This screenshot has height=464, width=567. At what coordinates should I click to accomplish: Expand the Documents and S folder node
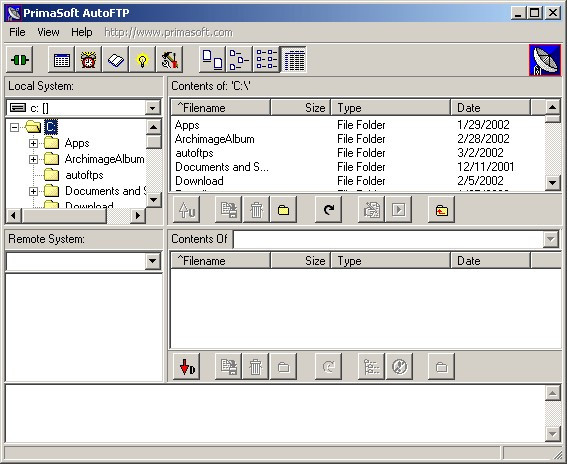click(x=33, y=191)
